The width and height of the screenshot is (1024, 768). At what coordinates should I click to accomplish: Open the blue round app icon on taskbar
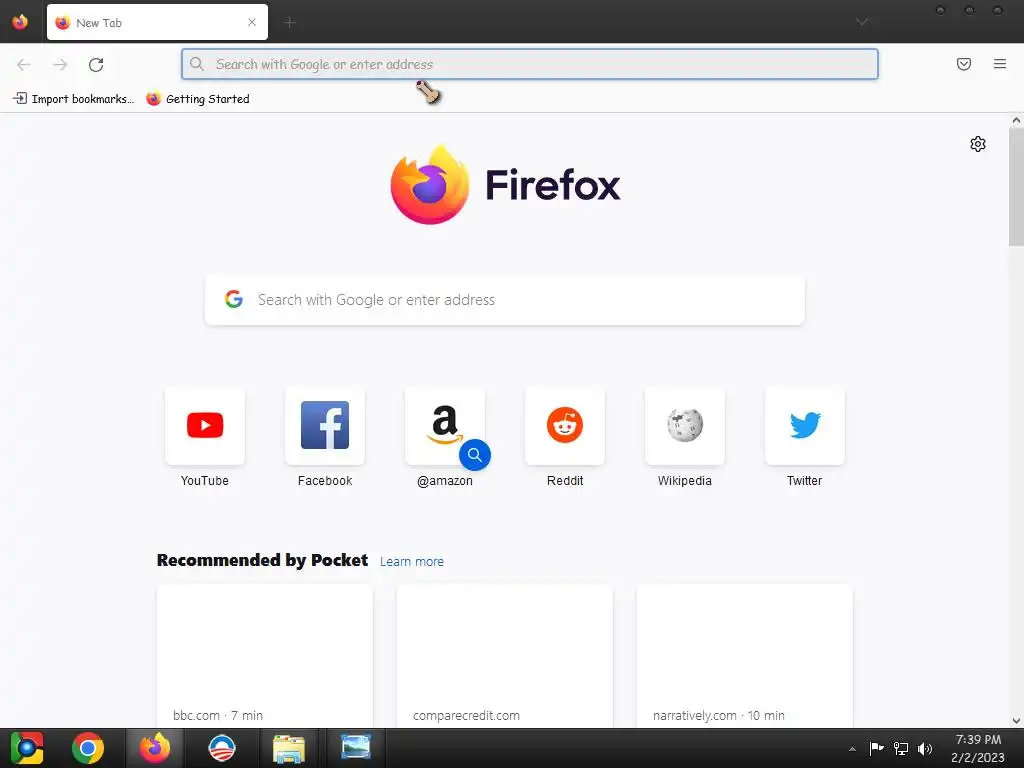(x=221, y=748)
